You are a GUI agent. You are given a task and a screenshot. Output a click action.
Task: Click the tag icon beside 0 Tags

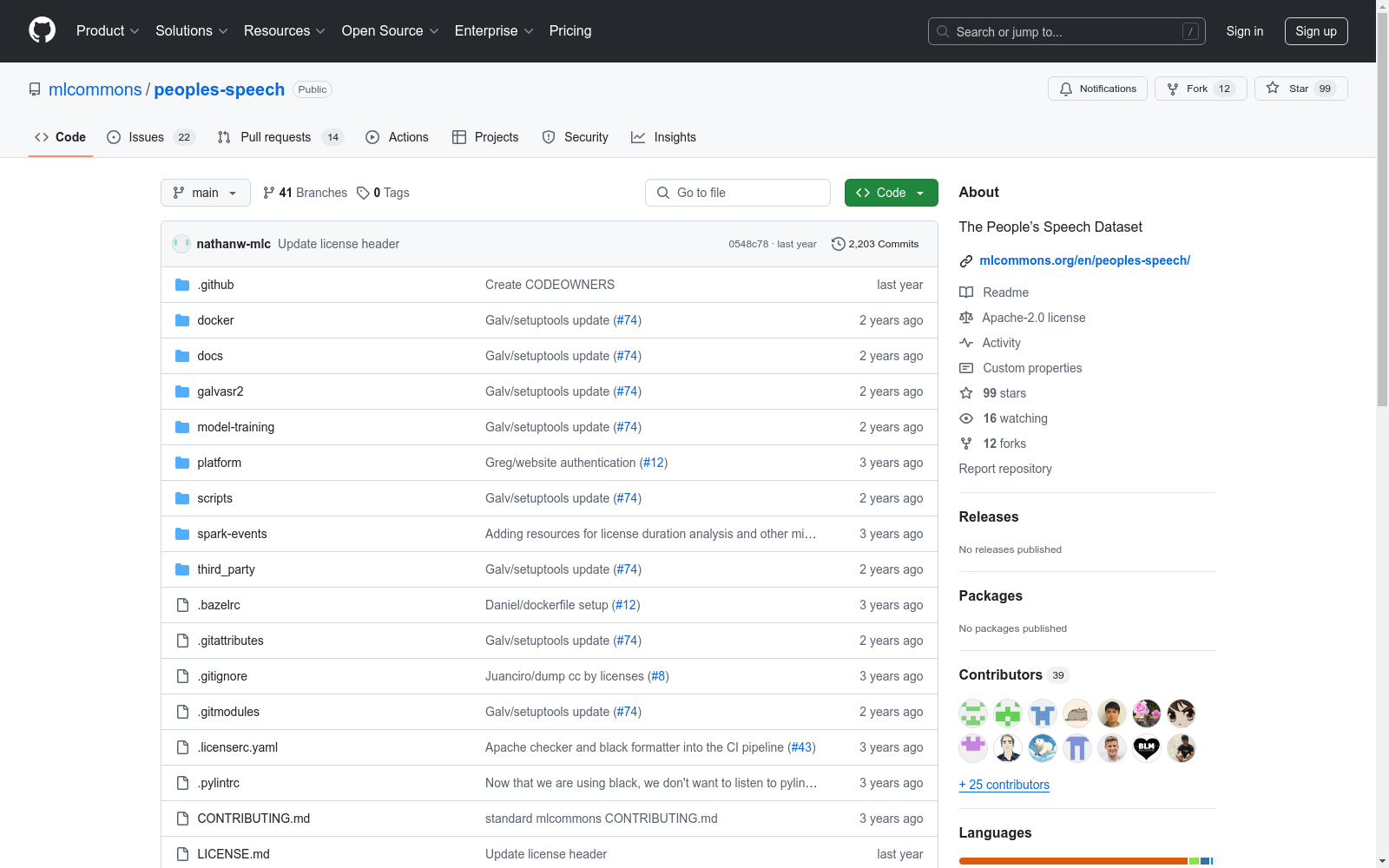click(363, 193)
